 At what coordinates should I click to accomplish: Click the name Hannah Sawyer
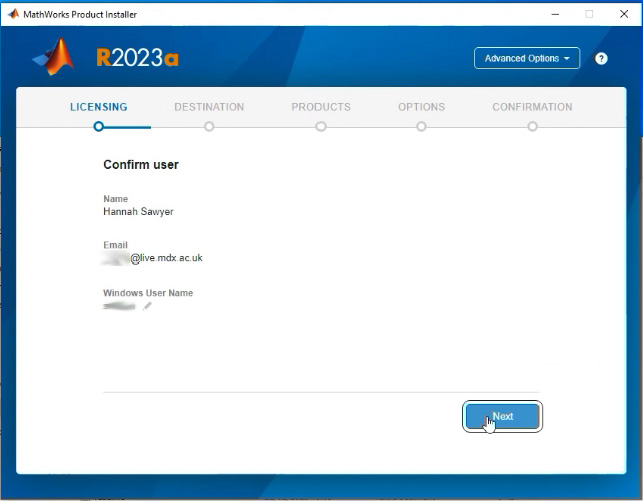(x=138, y=212)
